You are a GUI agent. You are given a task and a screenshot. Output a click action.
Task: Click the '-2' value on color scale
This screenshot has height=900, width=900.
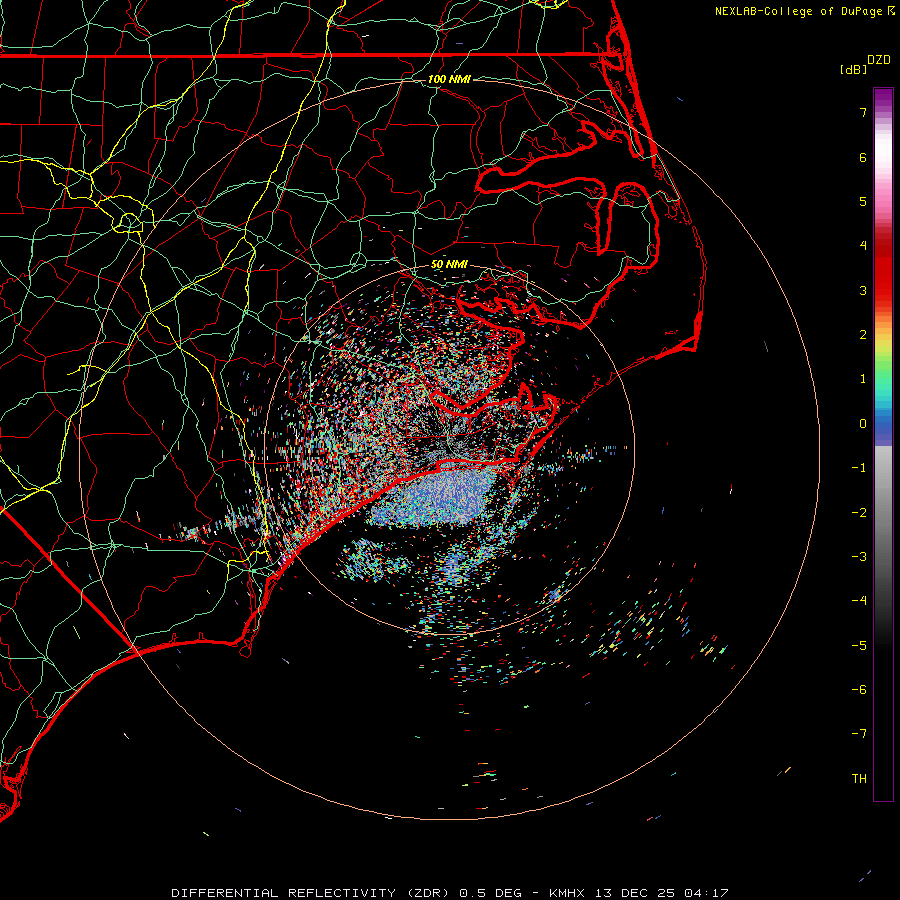(x=859, y=513)
